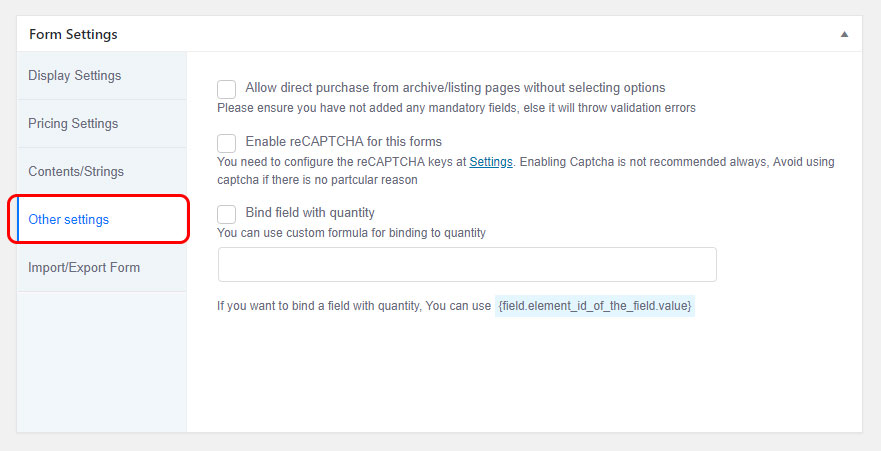Click the Form Settings panel title

coord(73,34)
